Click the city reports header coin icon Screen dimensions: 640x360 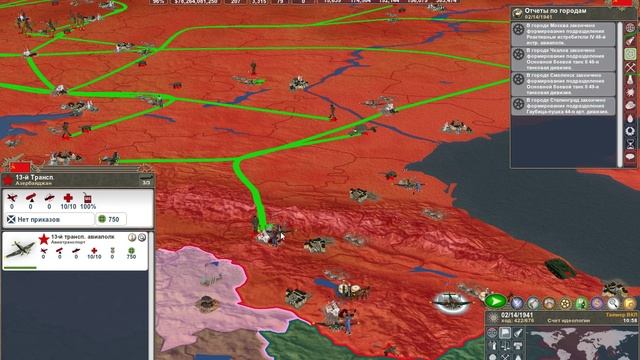click(518, 13)
